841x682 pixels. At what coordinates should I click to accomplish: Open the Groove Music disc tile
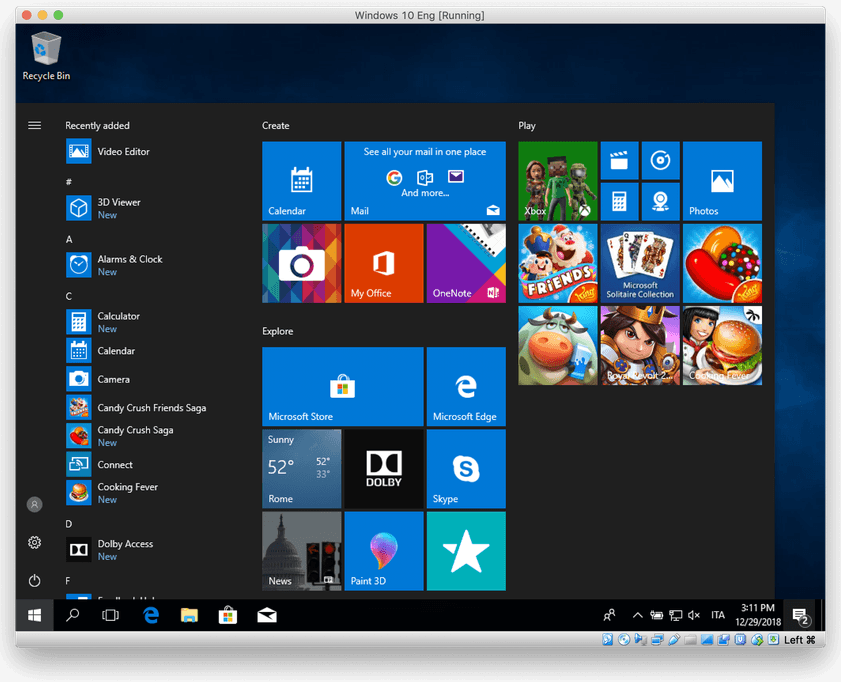coord(661,160)
